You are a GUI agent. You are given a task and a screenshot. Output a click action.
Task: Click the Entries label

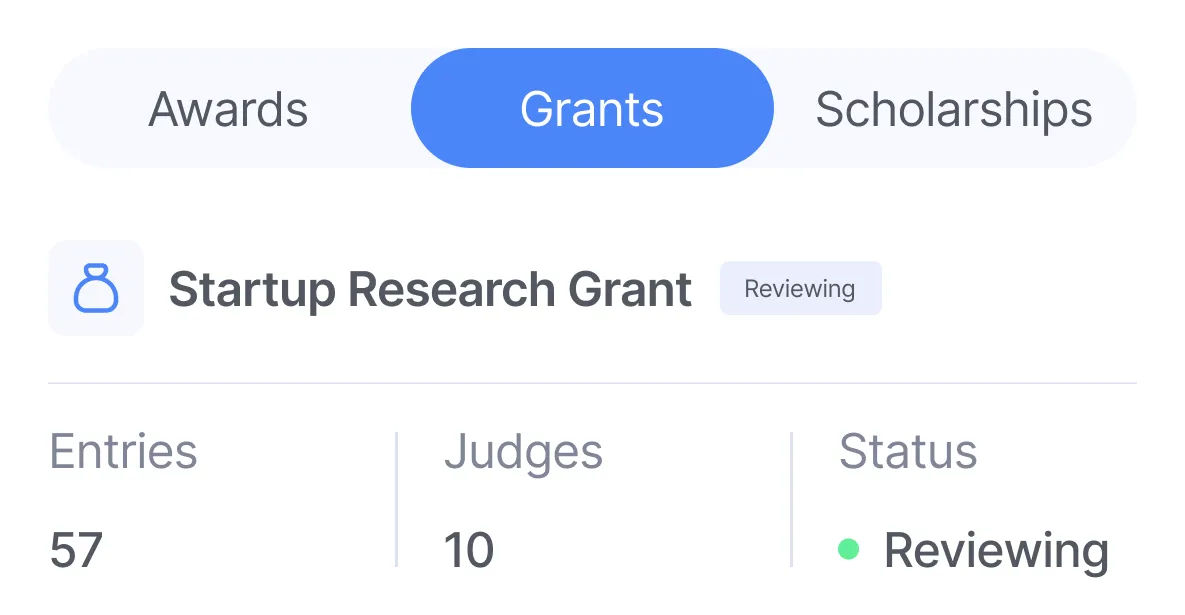pyautogui.click(x=123, y=451)
